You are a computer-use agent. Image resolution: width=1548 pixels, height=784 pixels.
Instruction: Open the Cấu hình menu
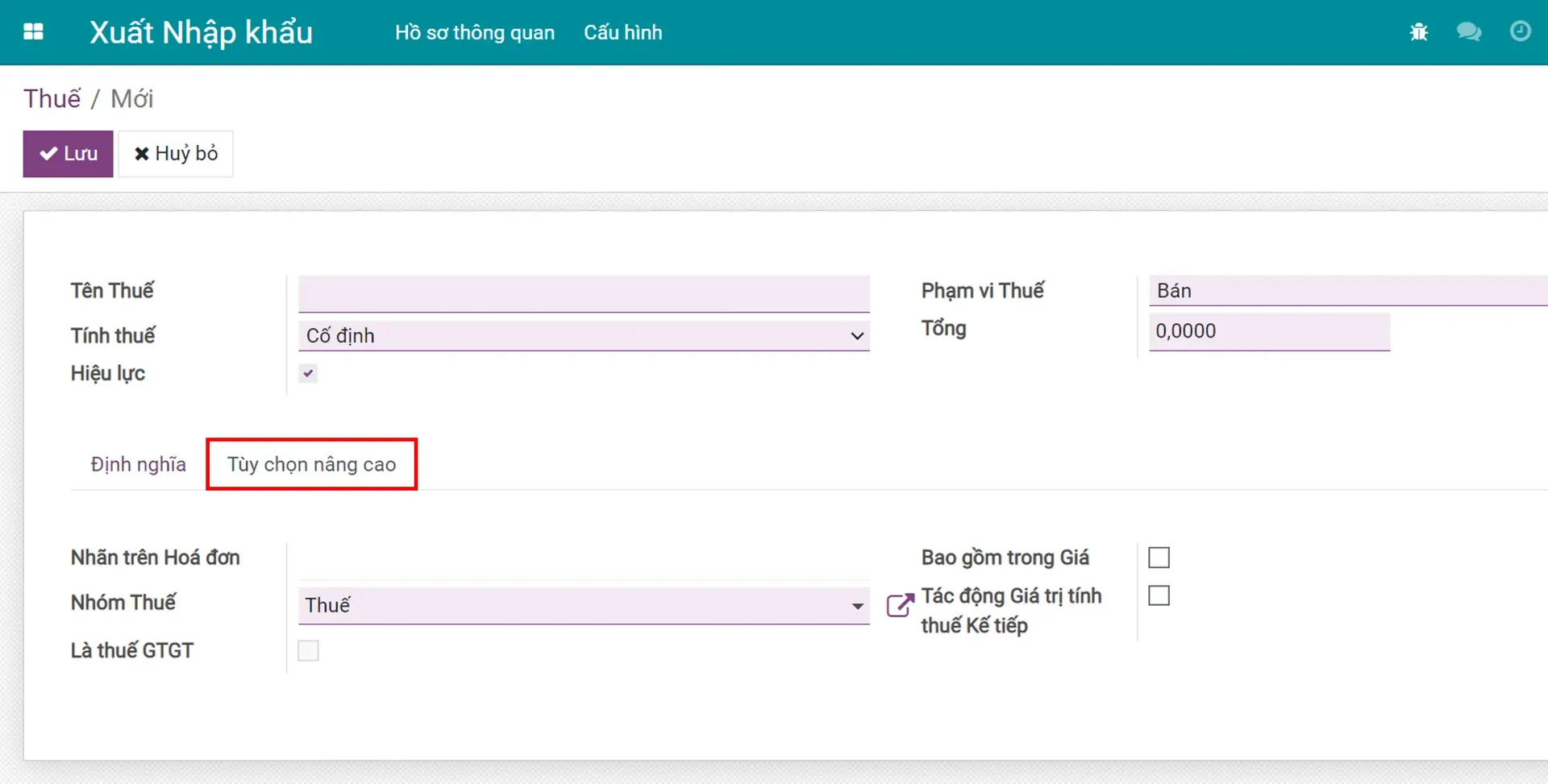point(622,32)
